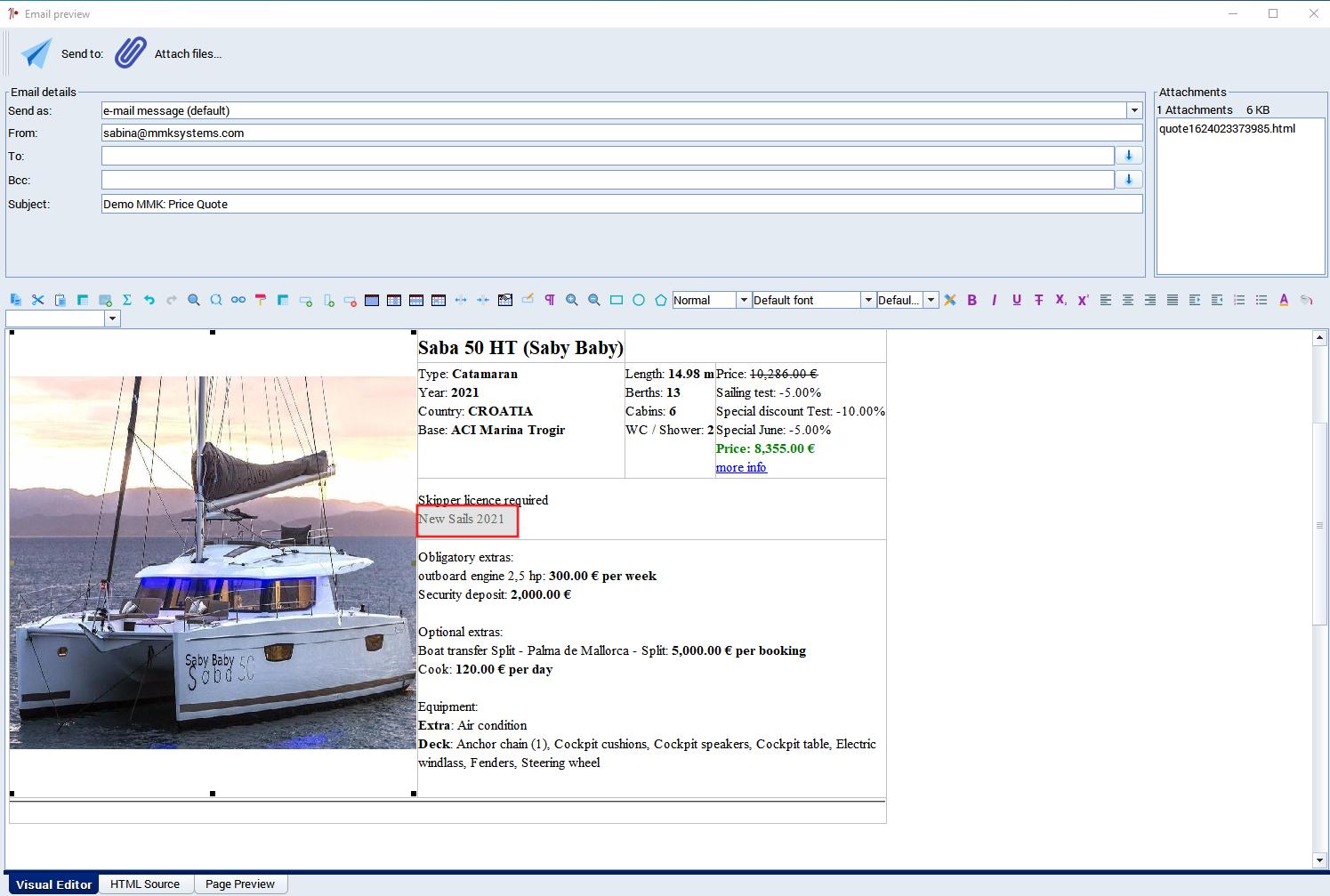Image resolution: width=1330 pixels, height=896 pixels.
Task: Open the Normal paragraph style dropdown
Action: pos(744,300)
